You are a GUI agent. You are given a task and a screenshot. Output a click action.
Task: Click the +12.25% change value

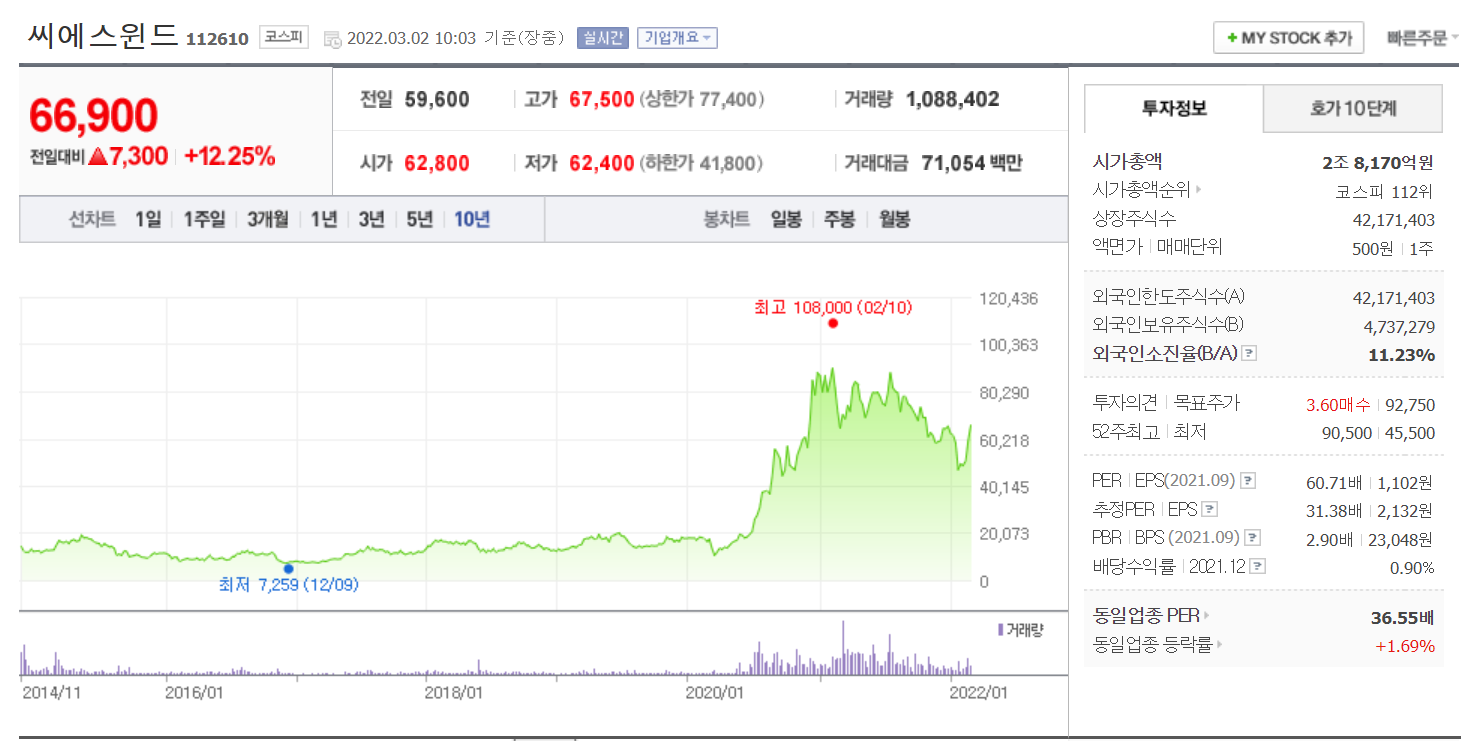pos(230,156)
